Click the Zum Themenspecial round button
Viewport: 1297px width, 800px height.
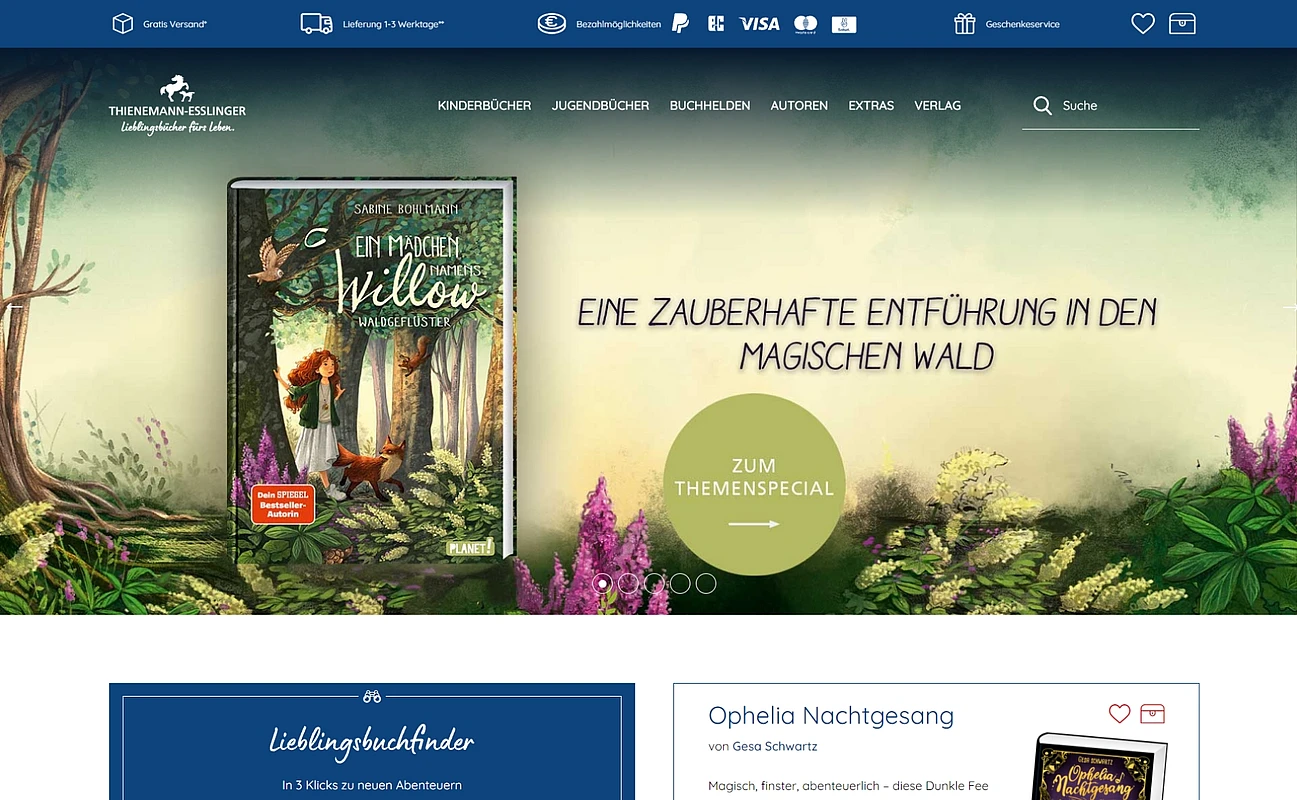click(754, 484)
